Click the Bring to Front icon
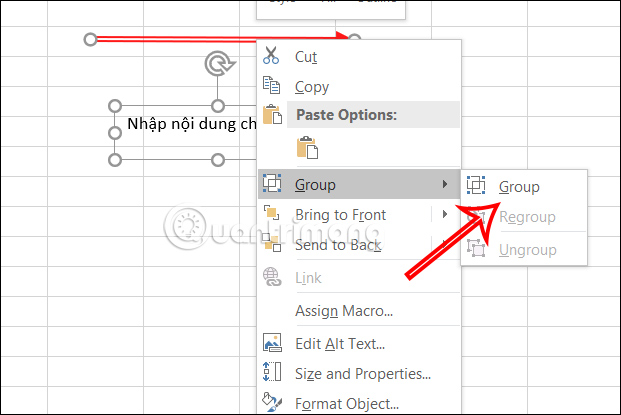621x415 pixels. tap(272, 213)
